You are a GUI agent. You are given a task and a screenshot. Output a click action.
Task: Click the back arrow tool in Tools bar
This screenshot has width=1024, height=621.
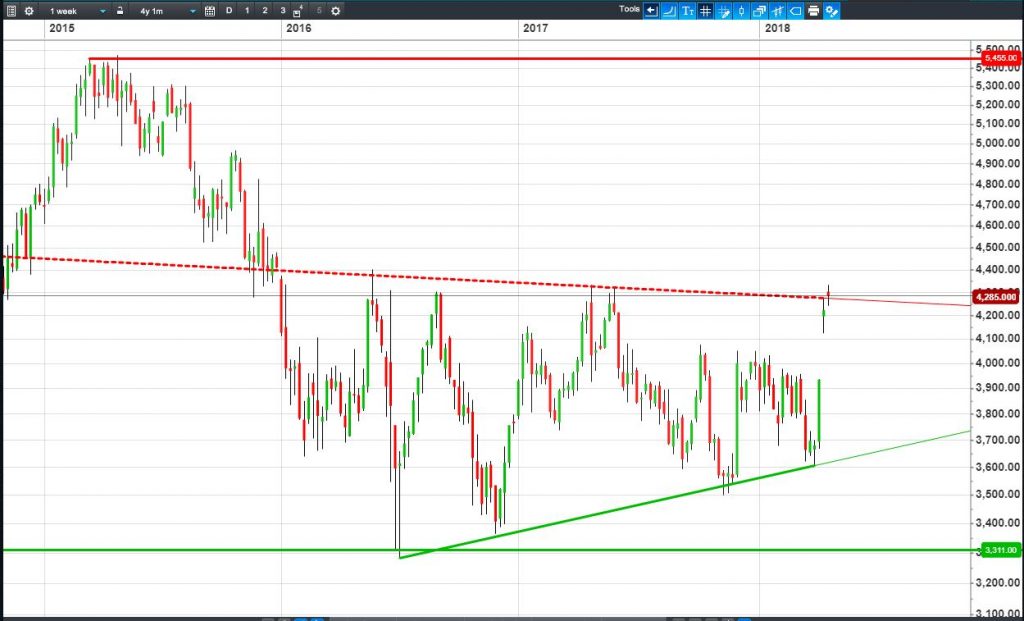pyautogui.click(x=651, y=10)
